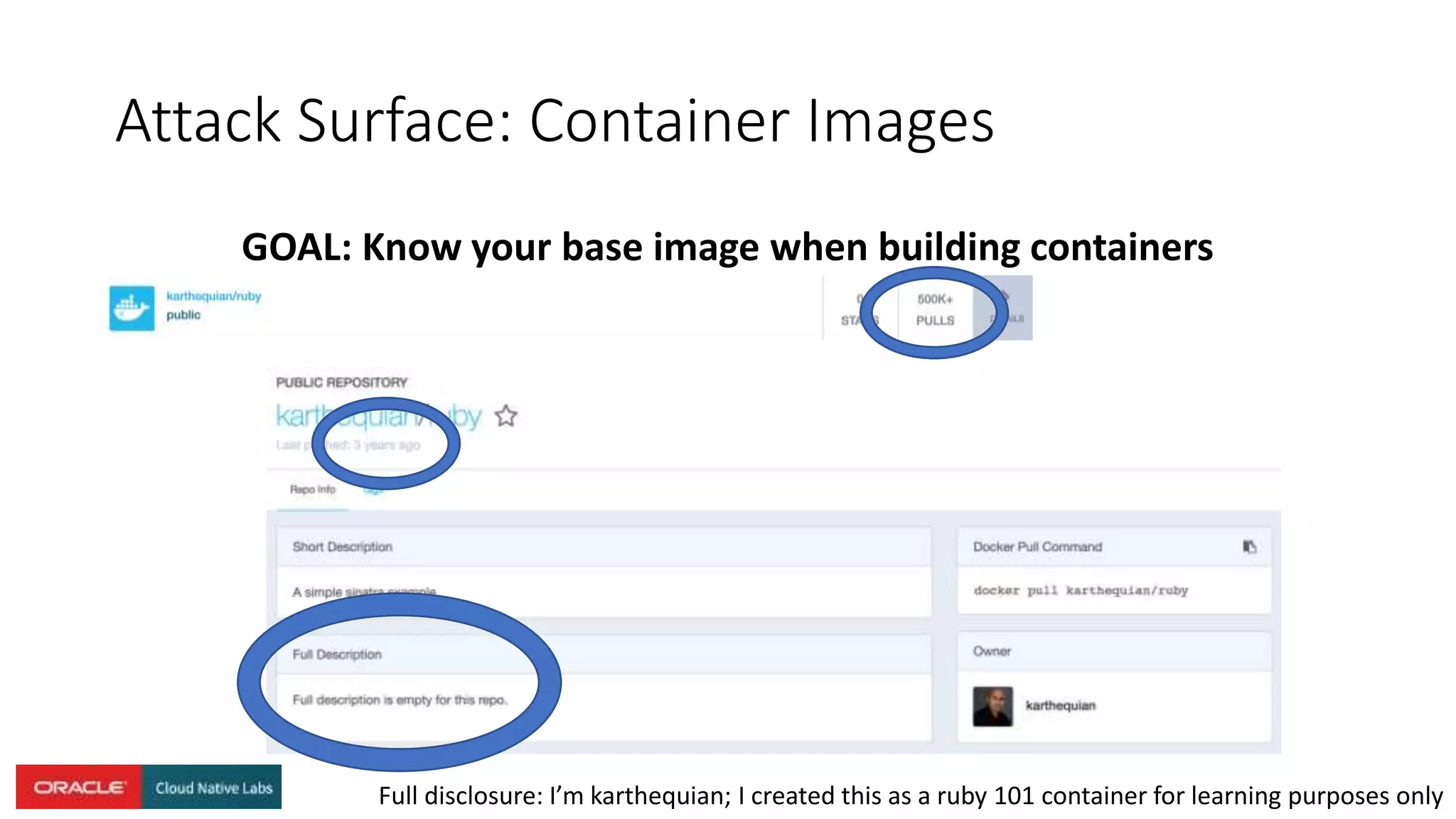Click the slide title 'Attack Surface: Container Images'
1456x819 pixels.
[x=555, y=121]
